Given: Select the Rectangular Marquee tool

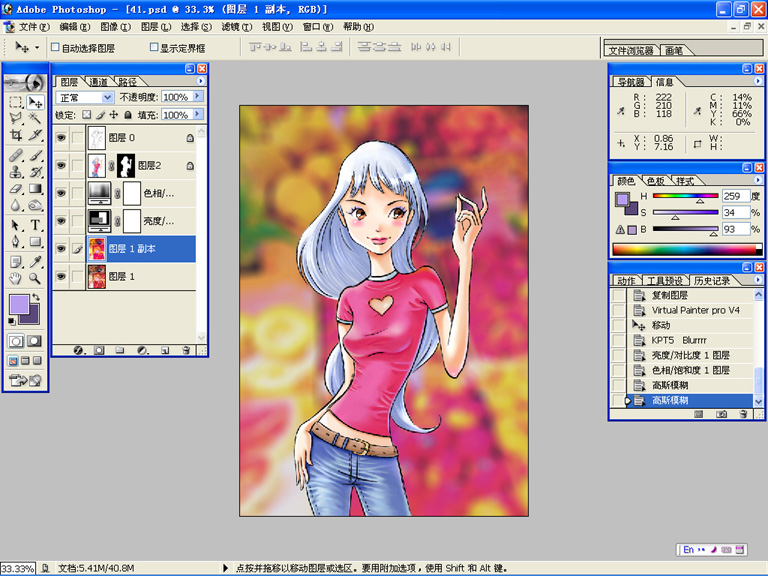Looking at the screenshot, I should [x=16, y=102].
